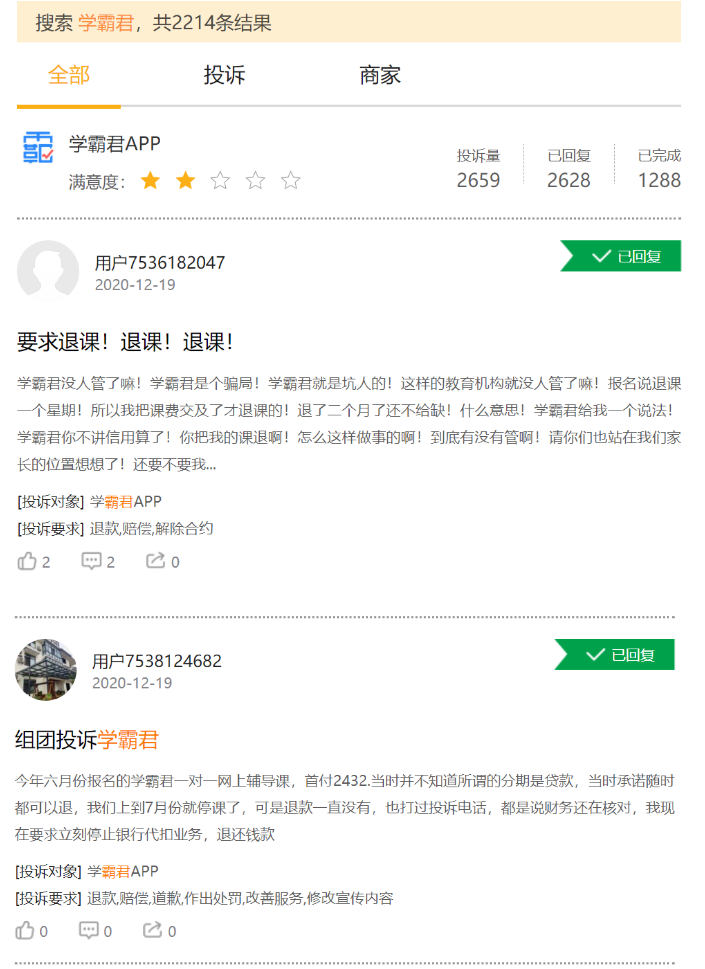Open avatar of 用户7536182047
The width and height of the screenshot is (705, 969).
[48, 271]
